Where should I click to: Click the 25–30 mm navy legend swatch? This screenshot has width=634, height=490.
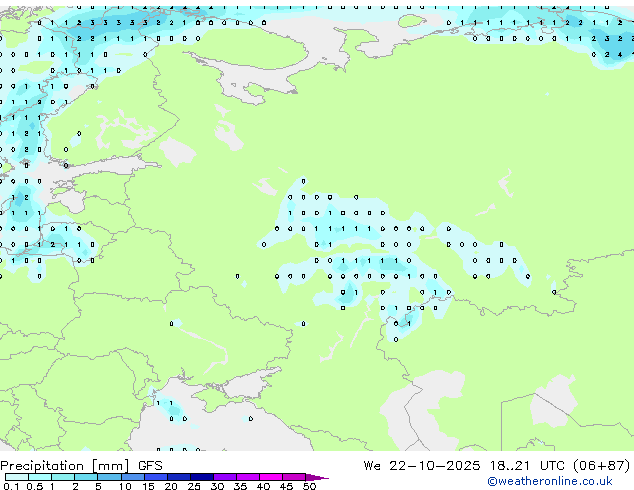pyautogui.click(x=201, y=477)
